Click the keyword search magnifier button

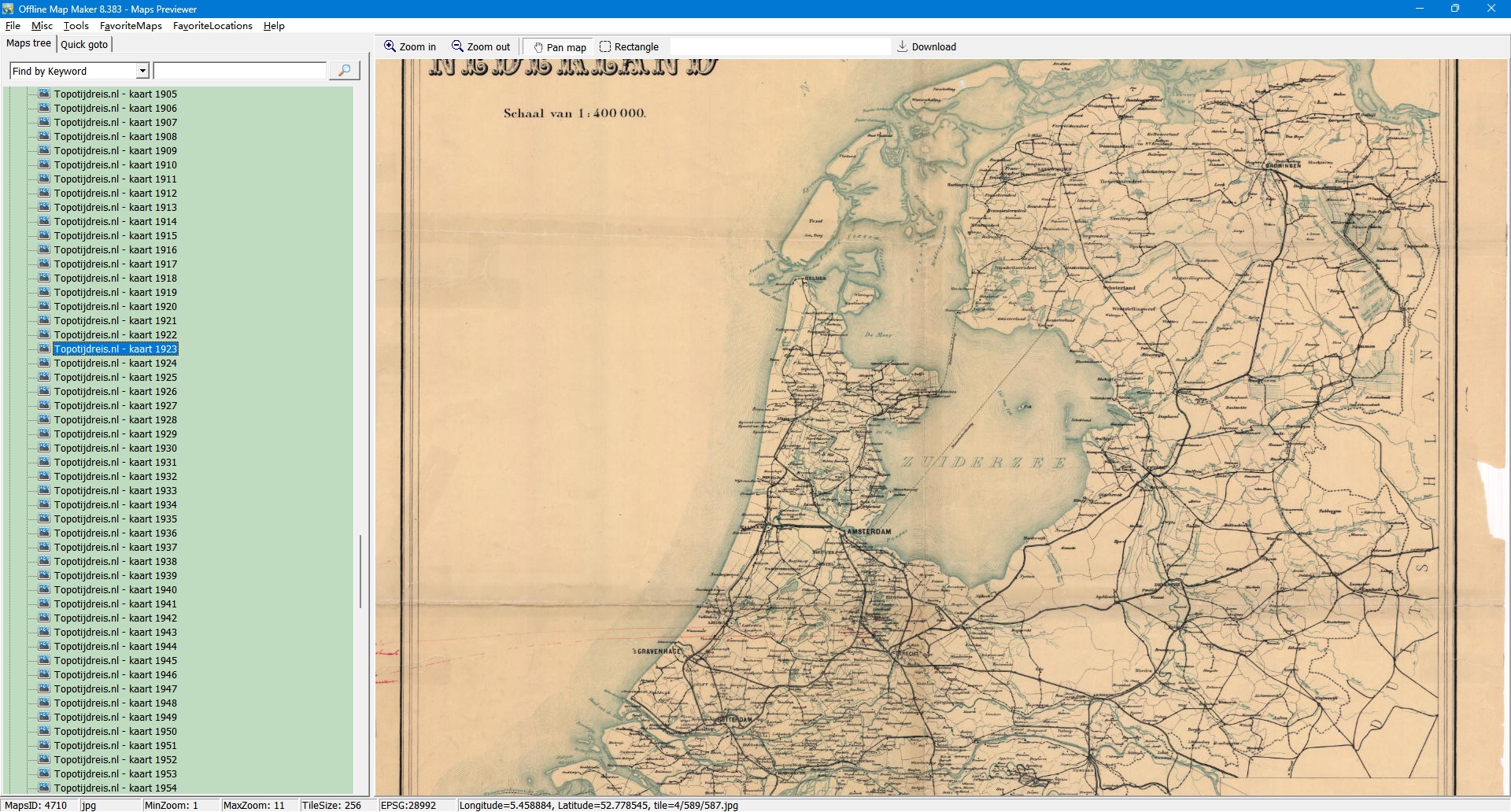coord(344,71)
